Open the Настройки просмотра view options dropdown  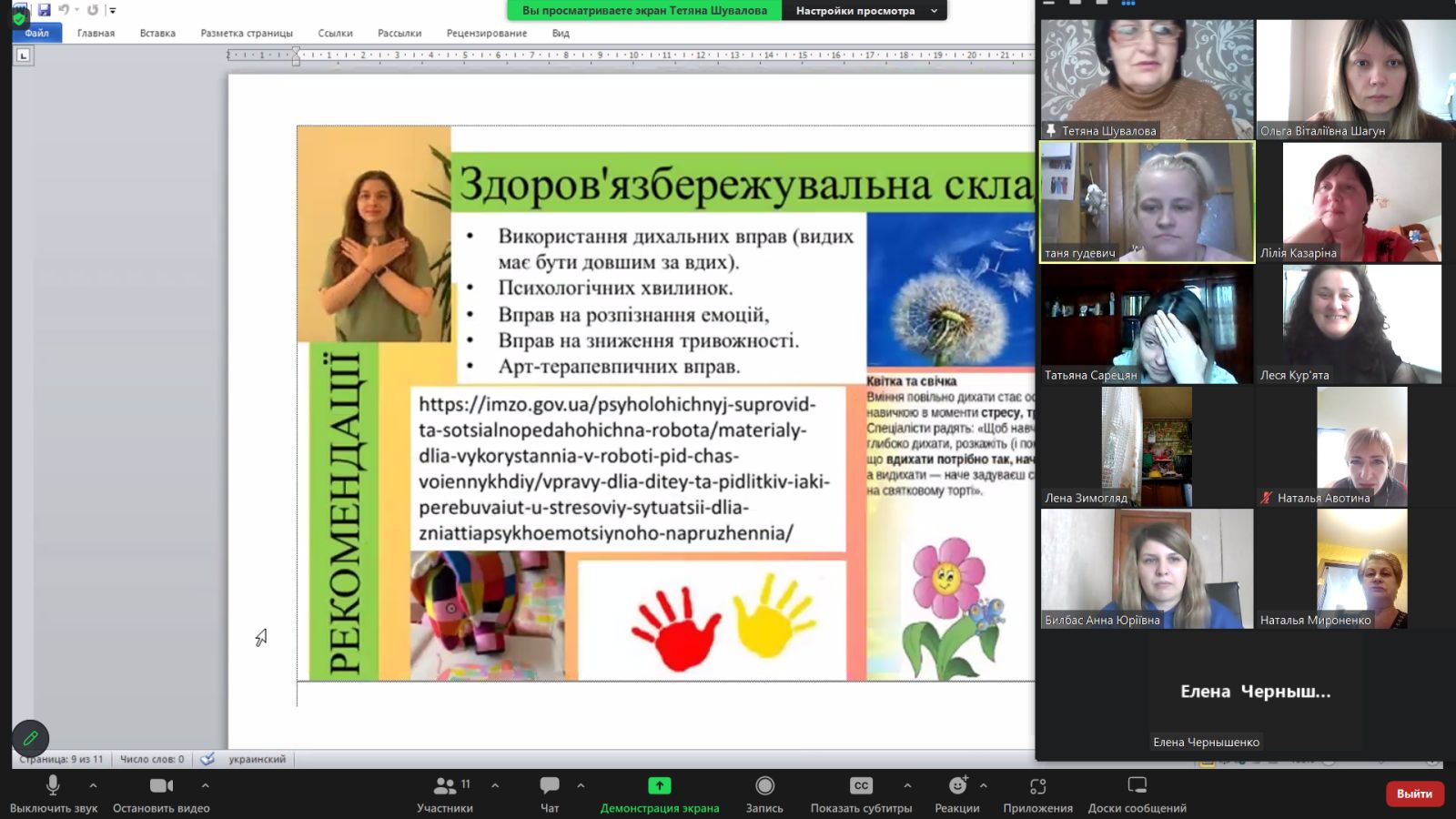(863, 11)
